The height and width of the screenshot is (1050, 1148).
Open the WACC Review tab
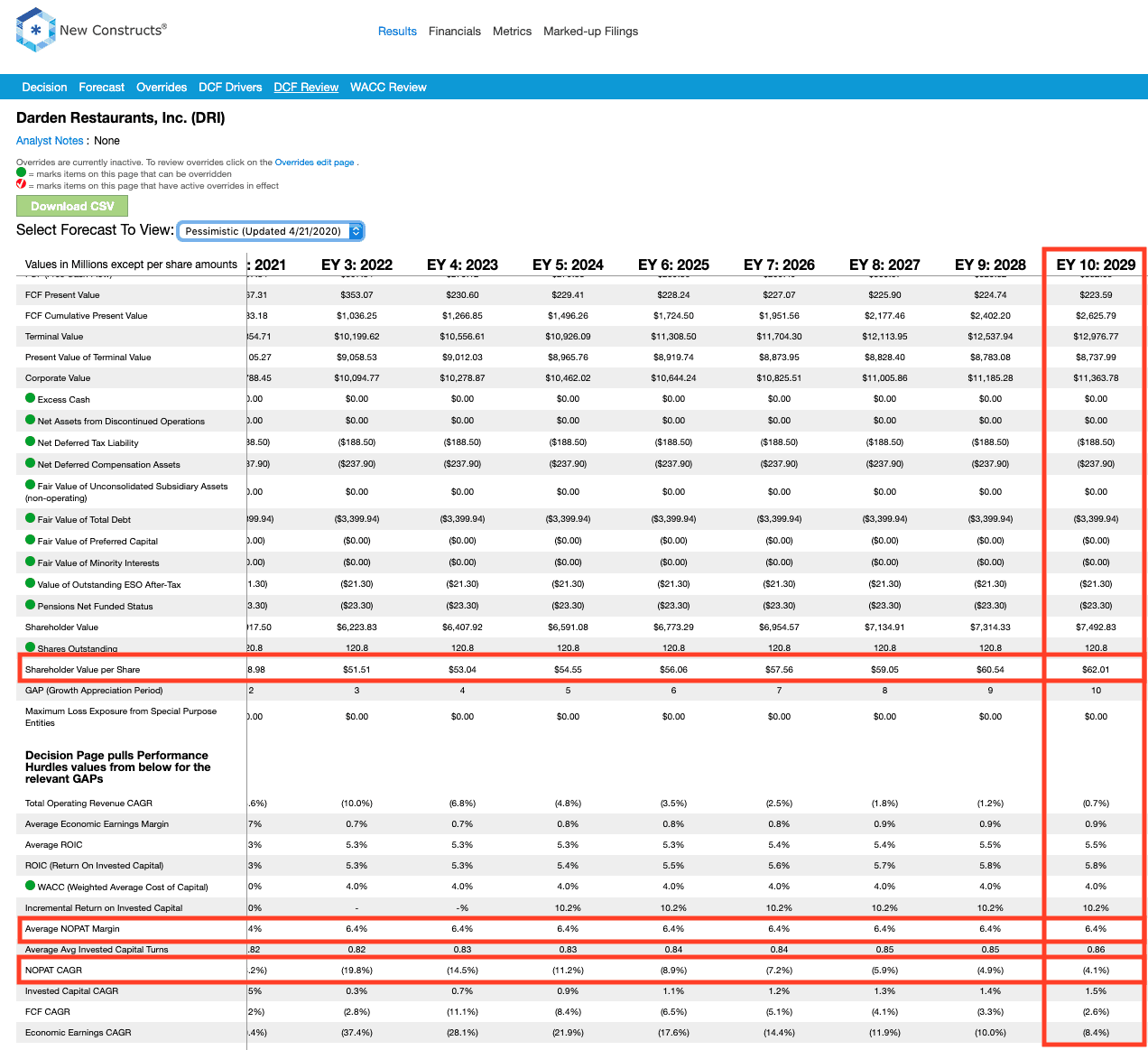pyautogui.click(x=388, y=87)
